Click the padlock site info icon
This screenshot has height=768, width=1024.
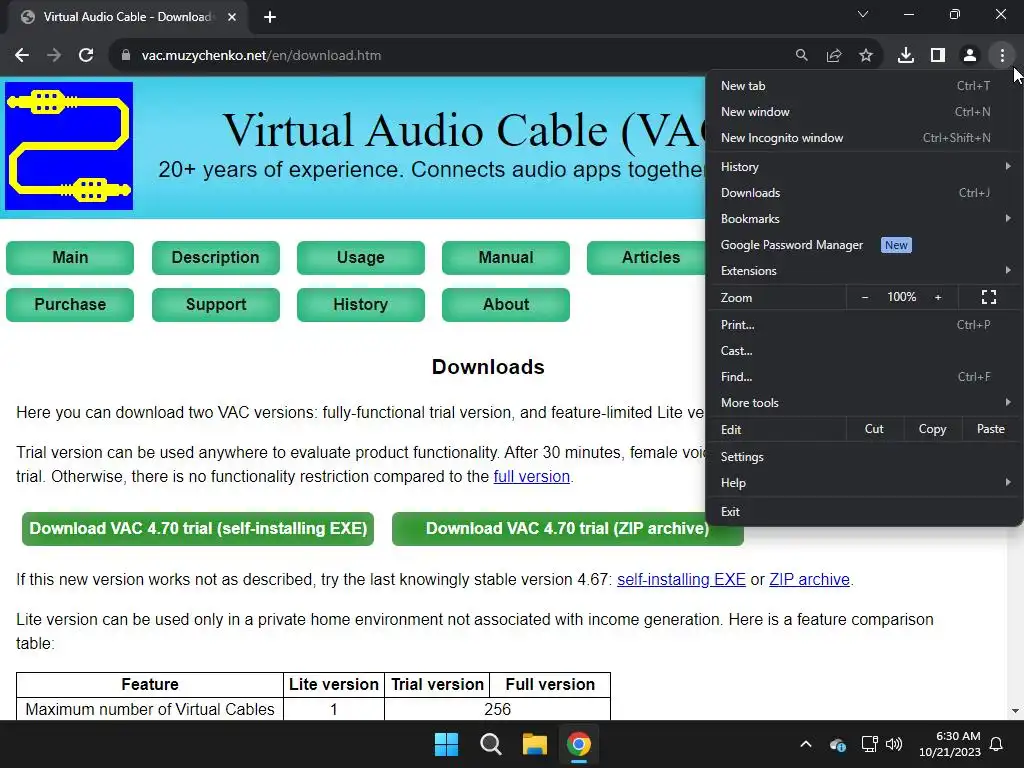(x=126, y=56)
